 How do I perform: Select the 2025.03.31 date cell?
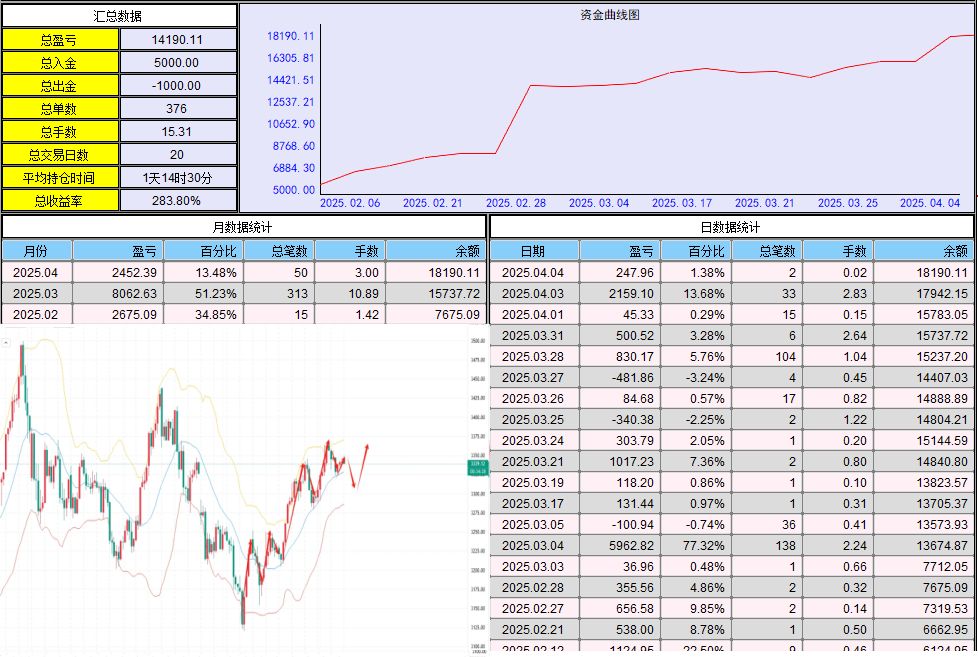(535, 336)
